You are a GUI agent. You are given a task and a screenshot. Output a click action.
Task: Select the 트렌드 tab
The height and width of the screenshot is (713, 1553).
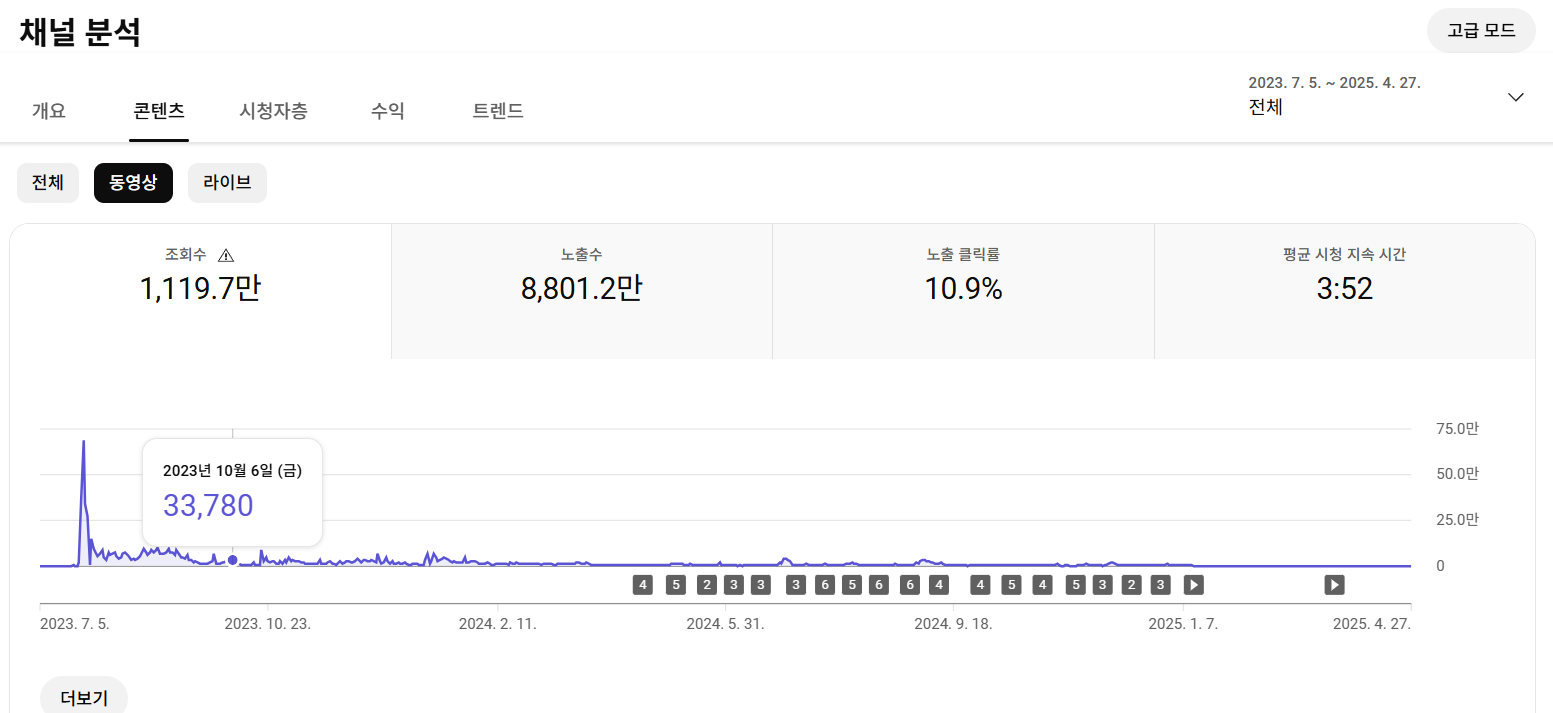[x=497, y=111]
